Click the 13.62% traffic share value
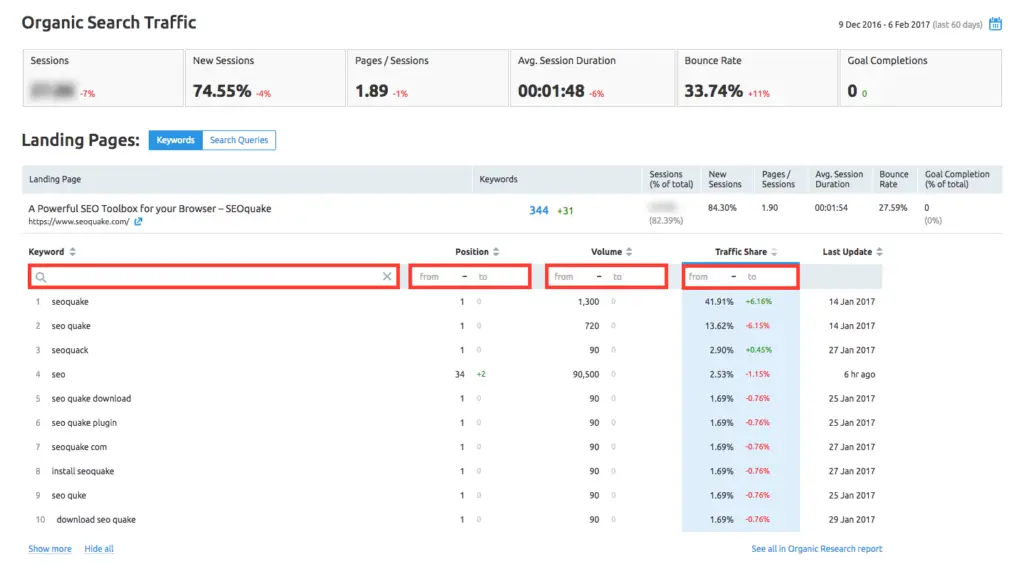Image resolution: width=1024 pixels, height=569 pixels. coord(719,326)
